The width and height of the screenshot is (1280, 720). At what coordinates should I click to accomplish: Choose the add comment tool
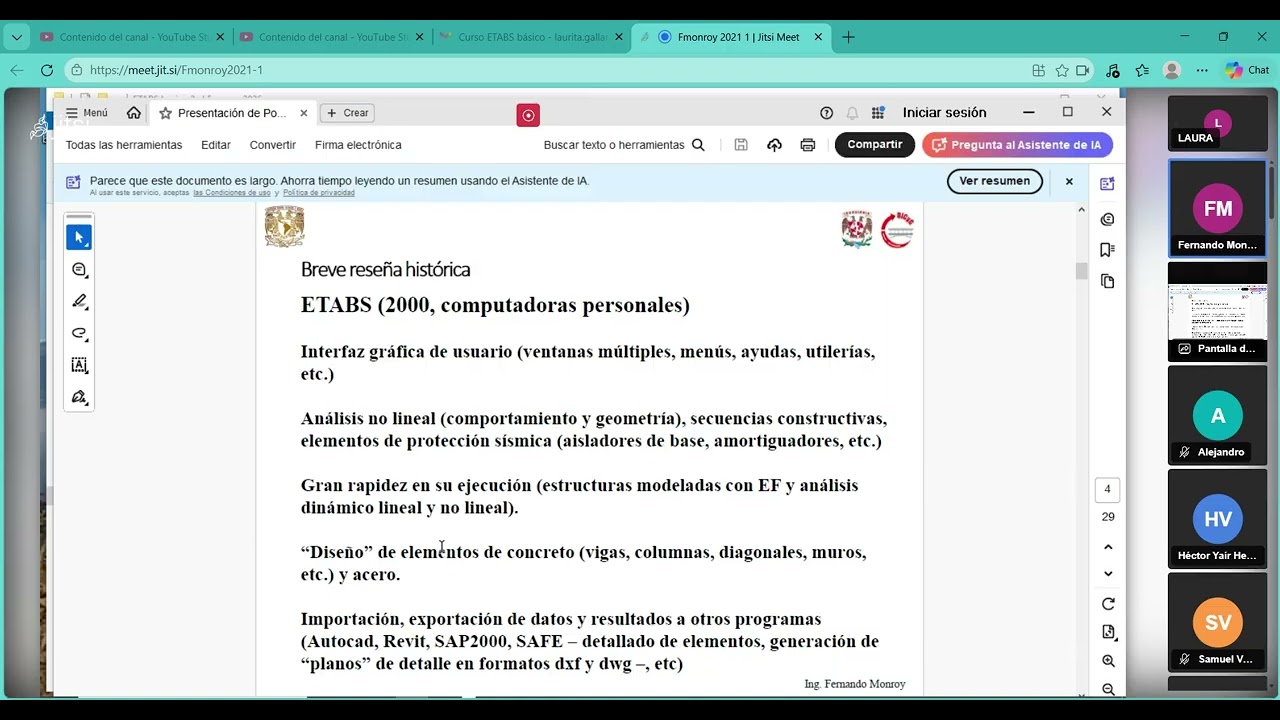tap(79, 270)
